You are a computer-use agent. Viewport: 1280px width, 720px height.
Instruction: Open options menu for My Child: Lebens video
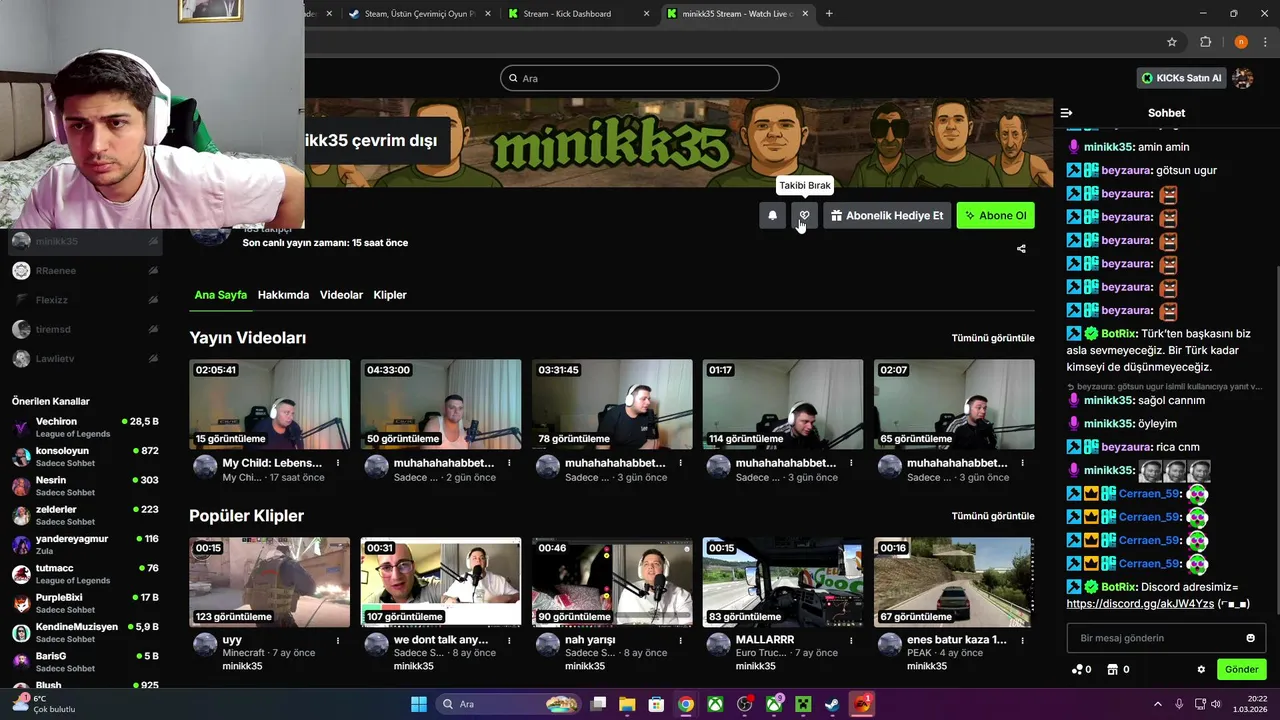[338, 463]
